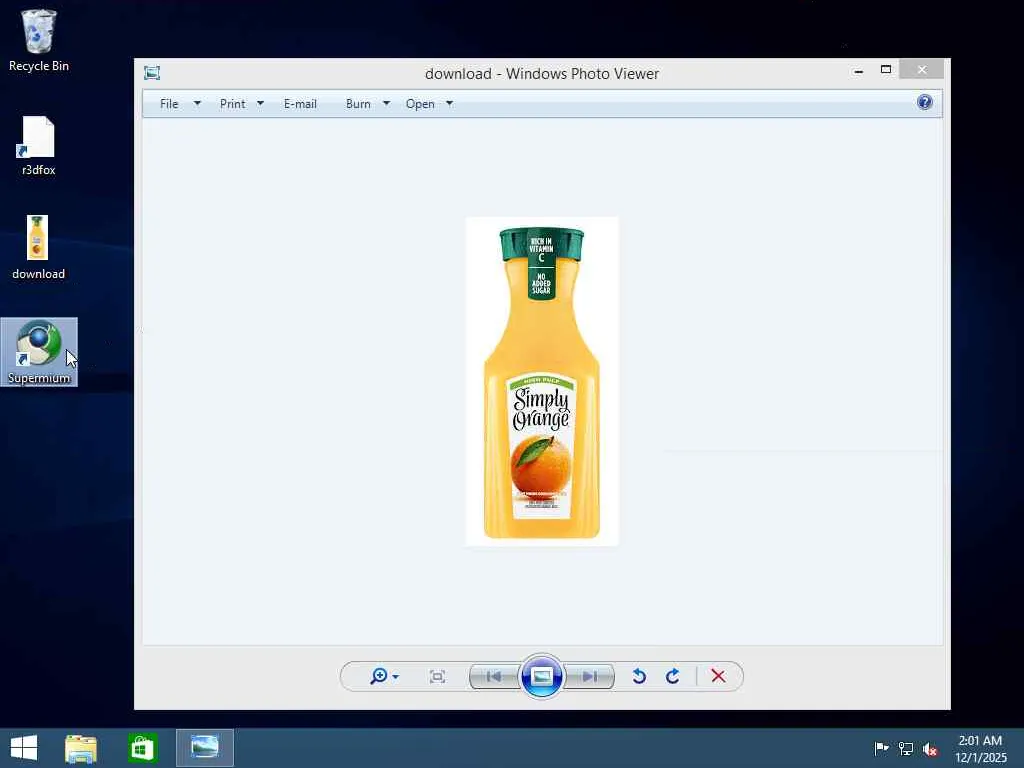1024x768 pixels.
Task: Click the muted volume tray icon
Action: [x=930, y=749]
